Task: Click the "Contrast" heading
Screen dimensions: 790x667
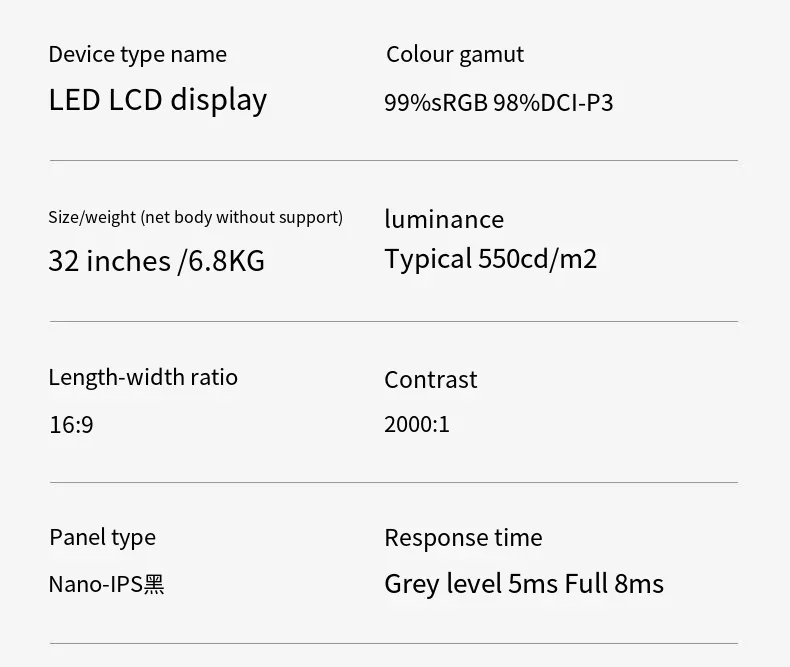Action: coord(430,379)
